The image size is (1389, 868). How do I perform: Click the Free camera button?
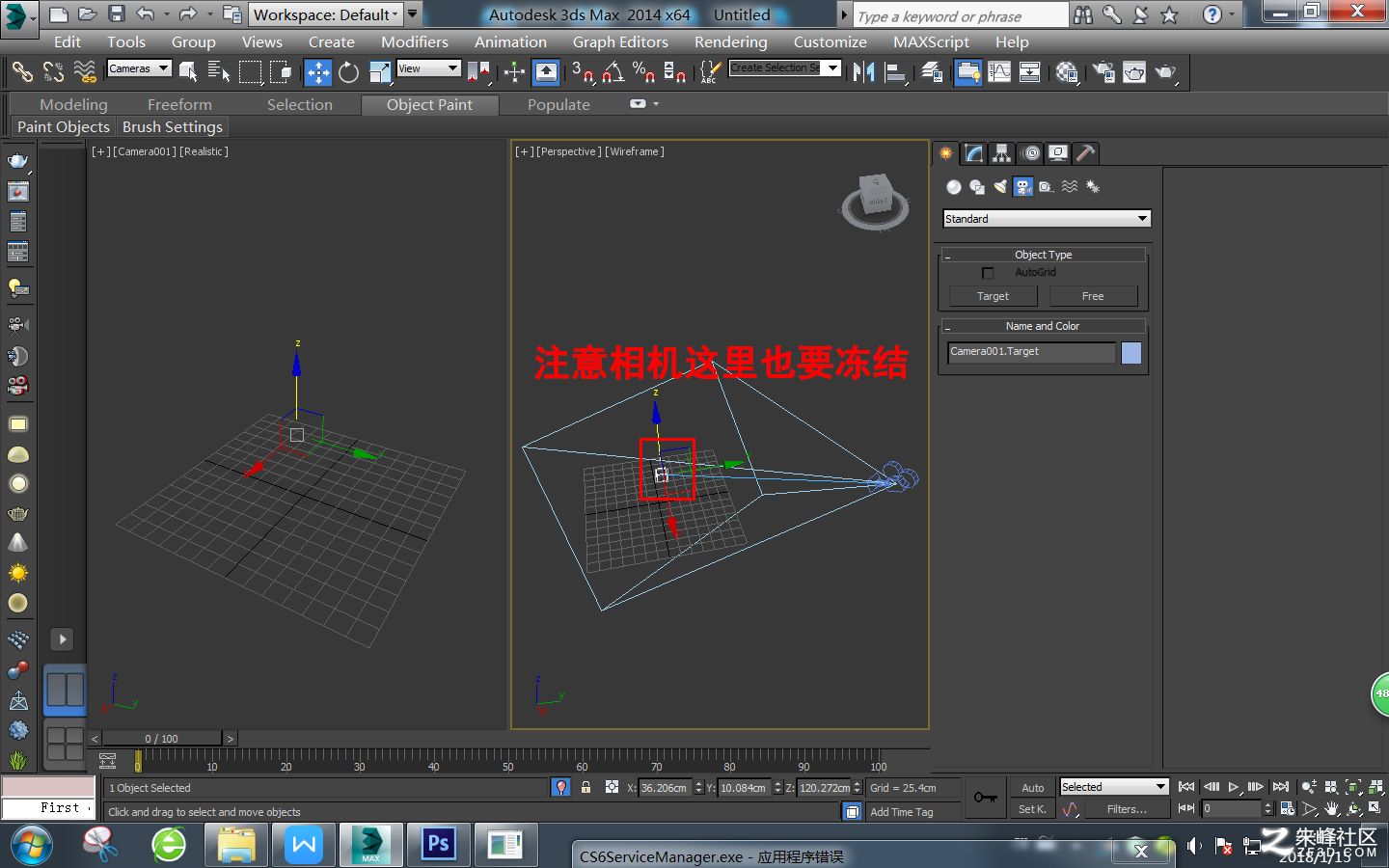1093,296
